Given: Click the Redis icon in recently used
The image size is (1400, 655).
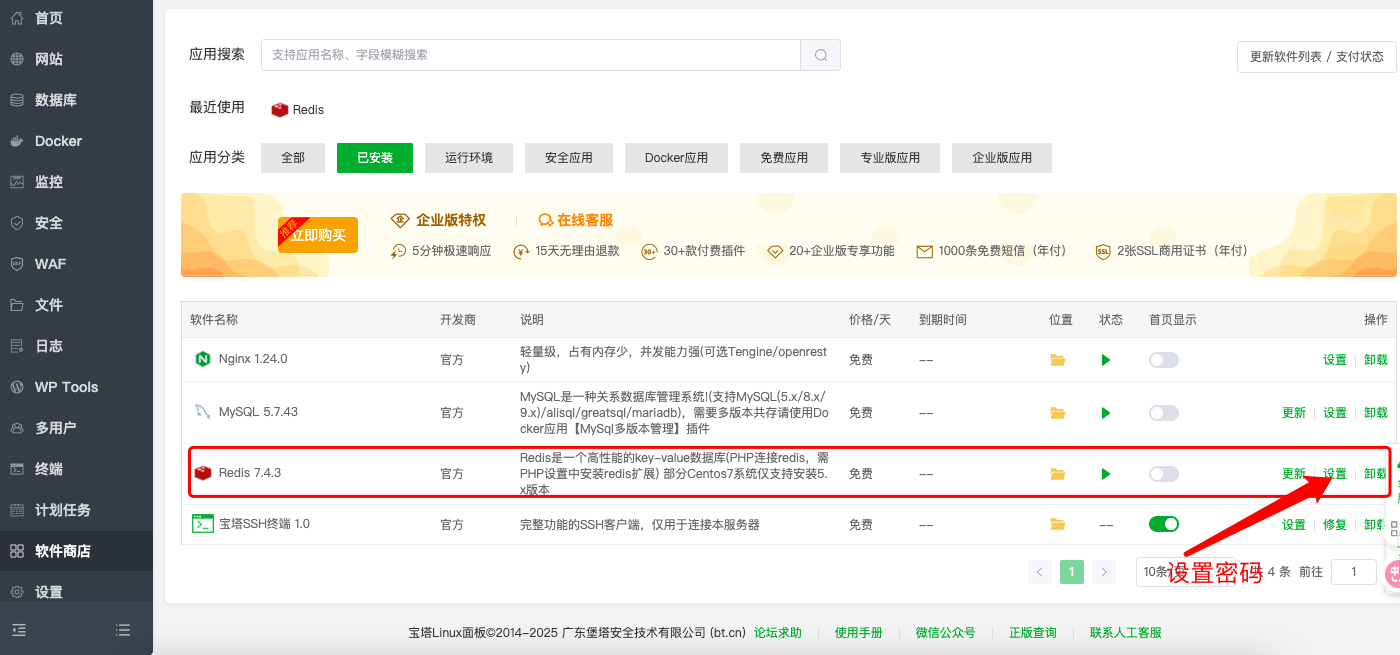Looking at the screenshot, I should (280, 110).
